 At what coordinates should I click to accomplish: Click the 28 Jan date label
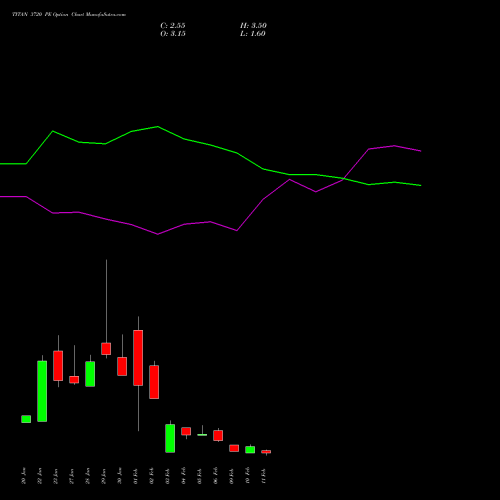[88, 476]
